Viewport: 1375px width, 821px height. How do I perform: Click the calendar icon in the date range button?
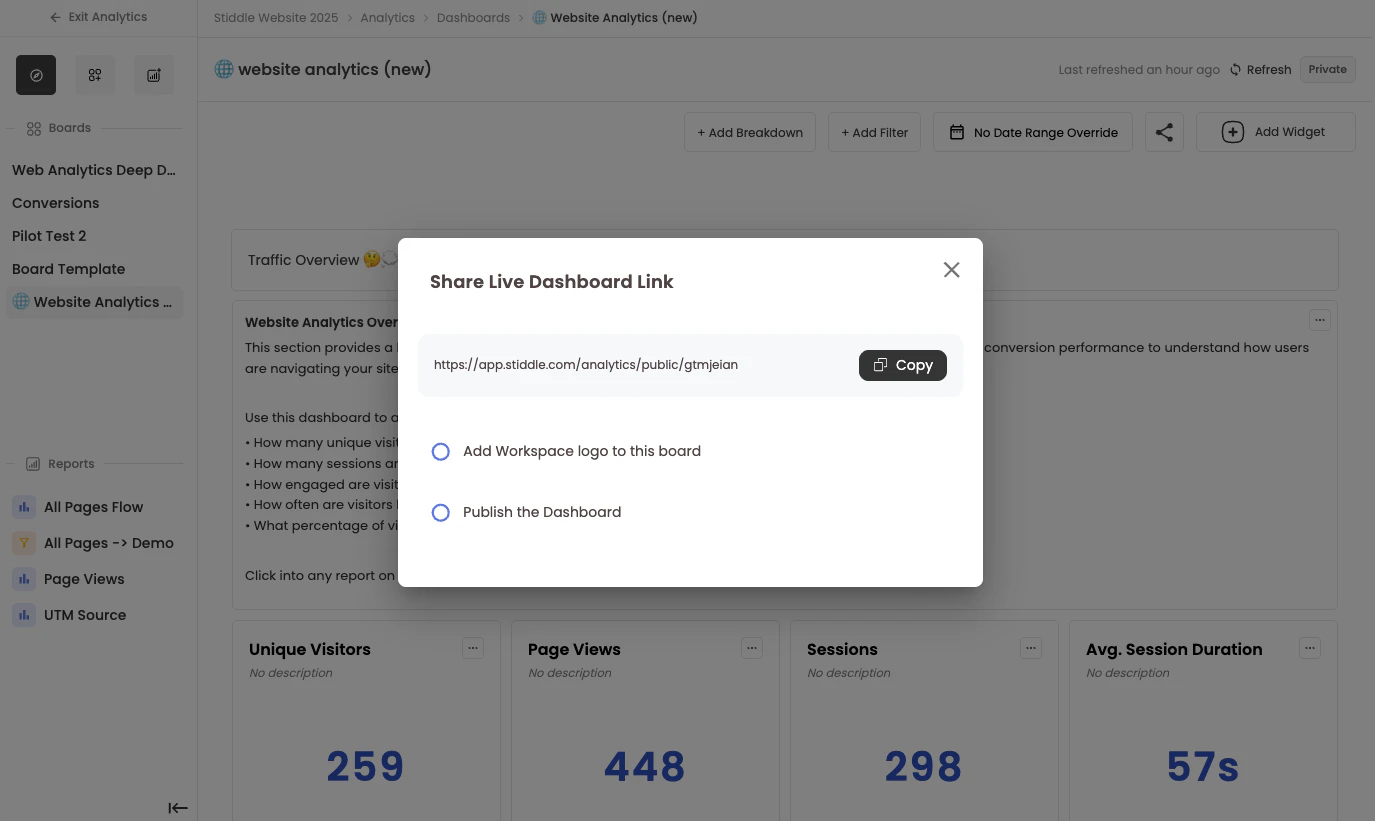tap(957, 132)
